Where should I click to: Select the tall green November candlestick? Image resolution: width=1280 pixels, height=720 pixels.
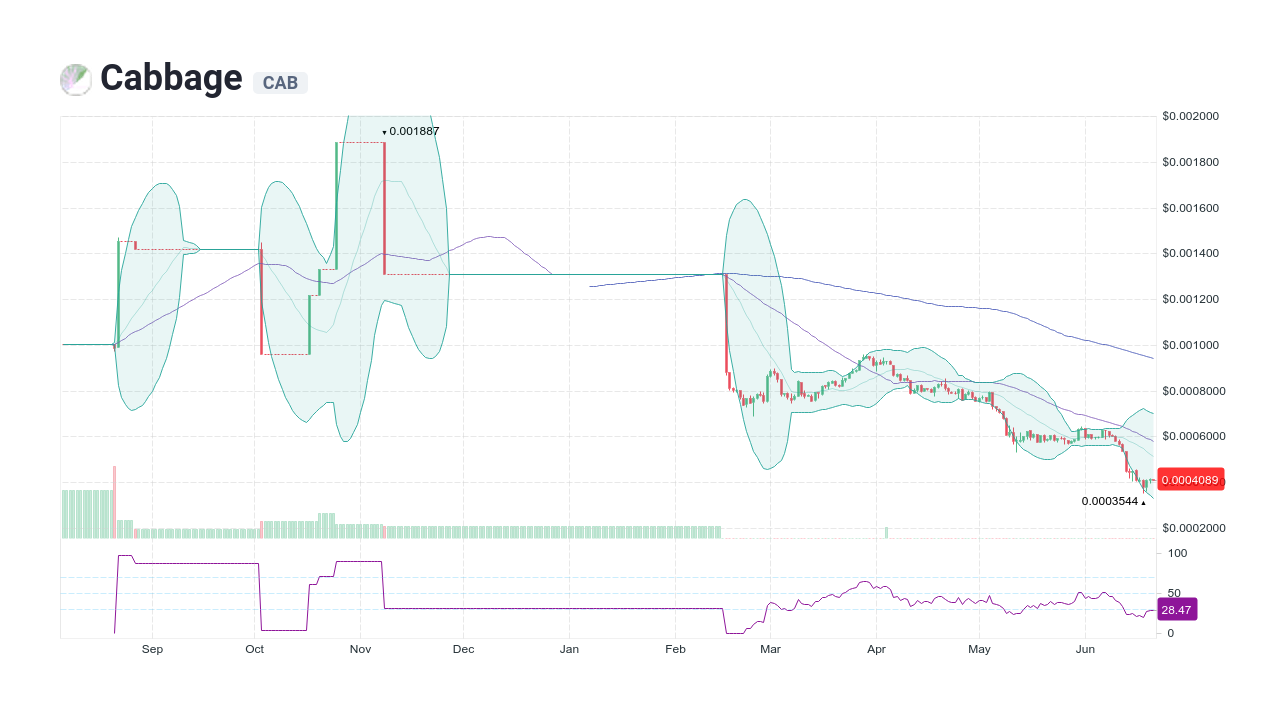[336, 200]
